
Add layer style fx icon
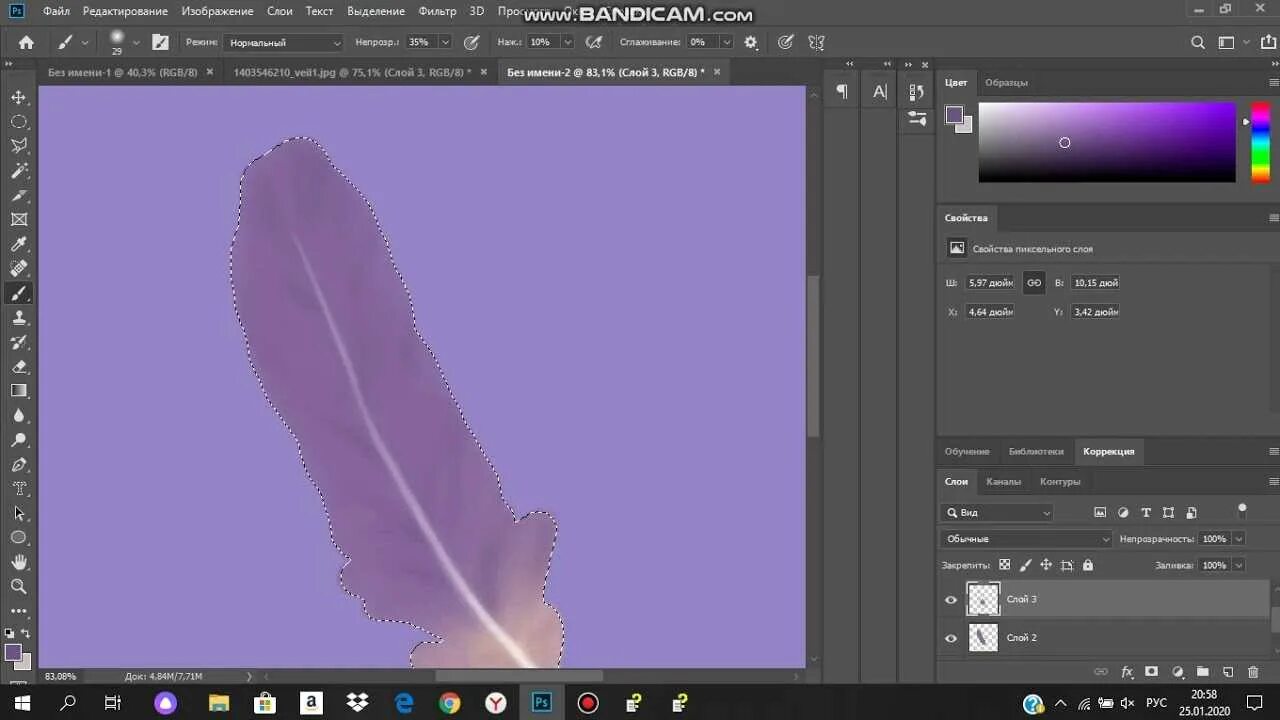(1127, 672)
